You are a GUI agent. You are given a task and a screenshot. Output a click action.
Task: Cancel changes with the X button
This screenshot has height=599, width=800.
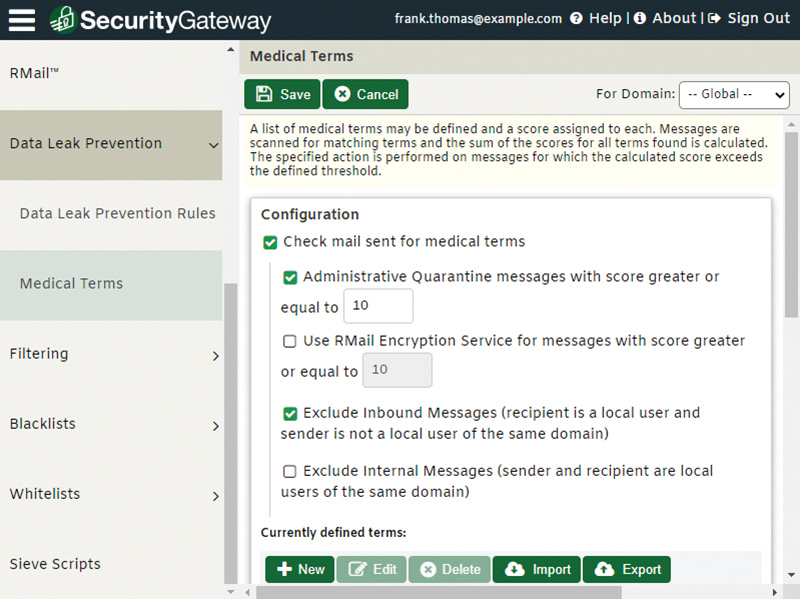pyautogui.click(x=365, y=94)
